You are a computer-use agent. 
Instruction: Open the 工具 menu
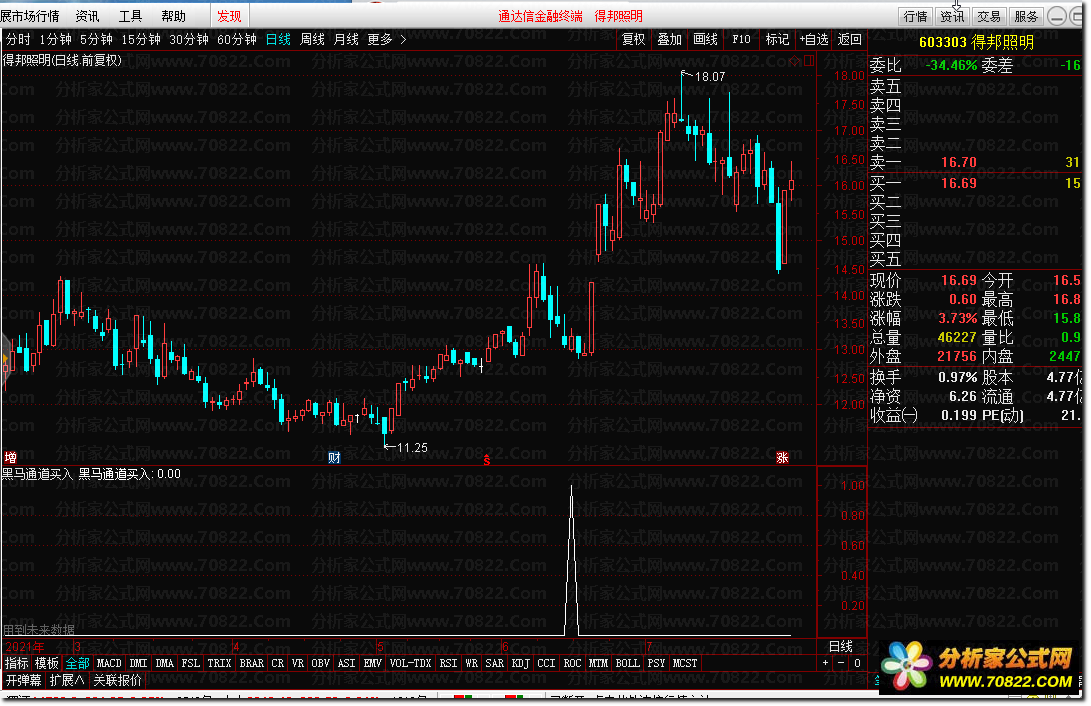[130, 16]
